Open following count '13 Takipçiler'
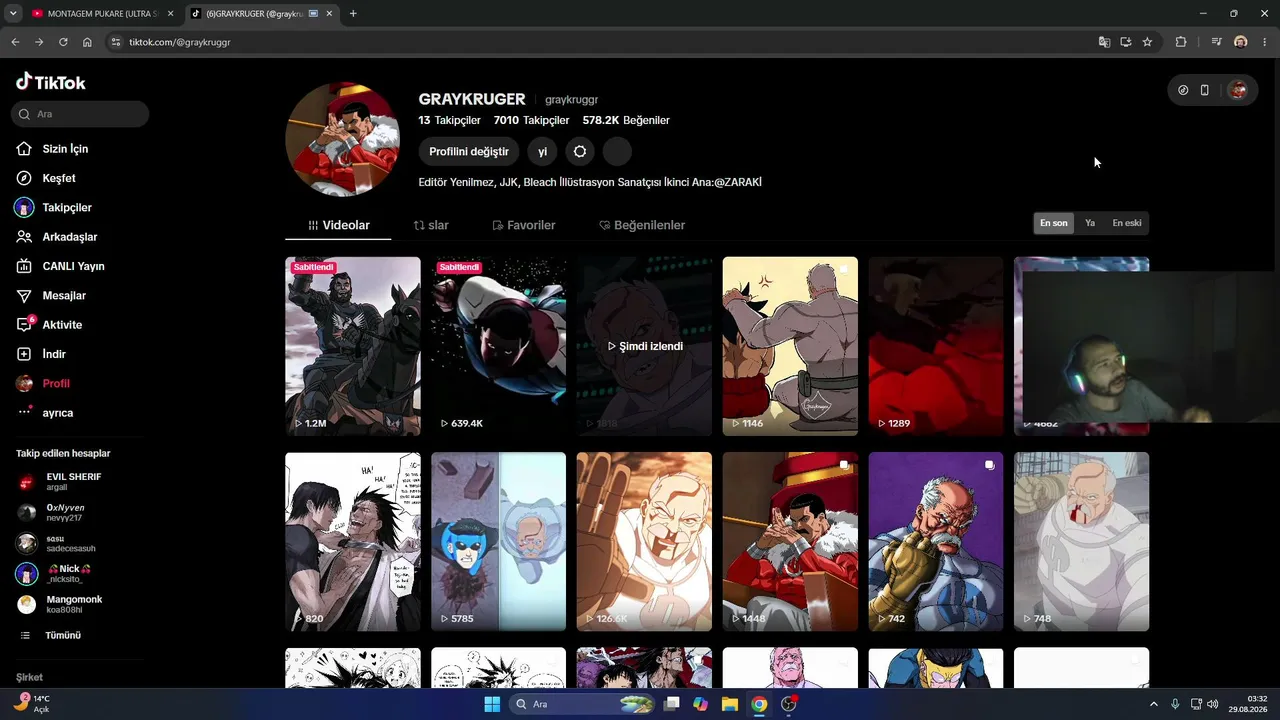1280x720 pixels. click(449, 121)
